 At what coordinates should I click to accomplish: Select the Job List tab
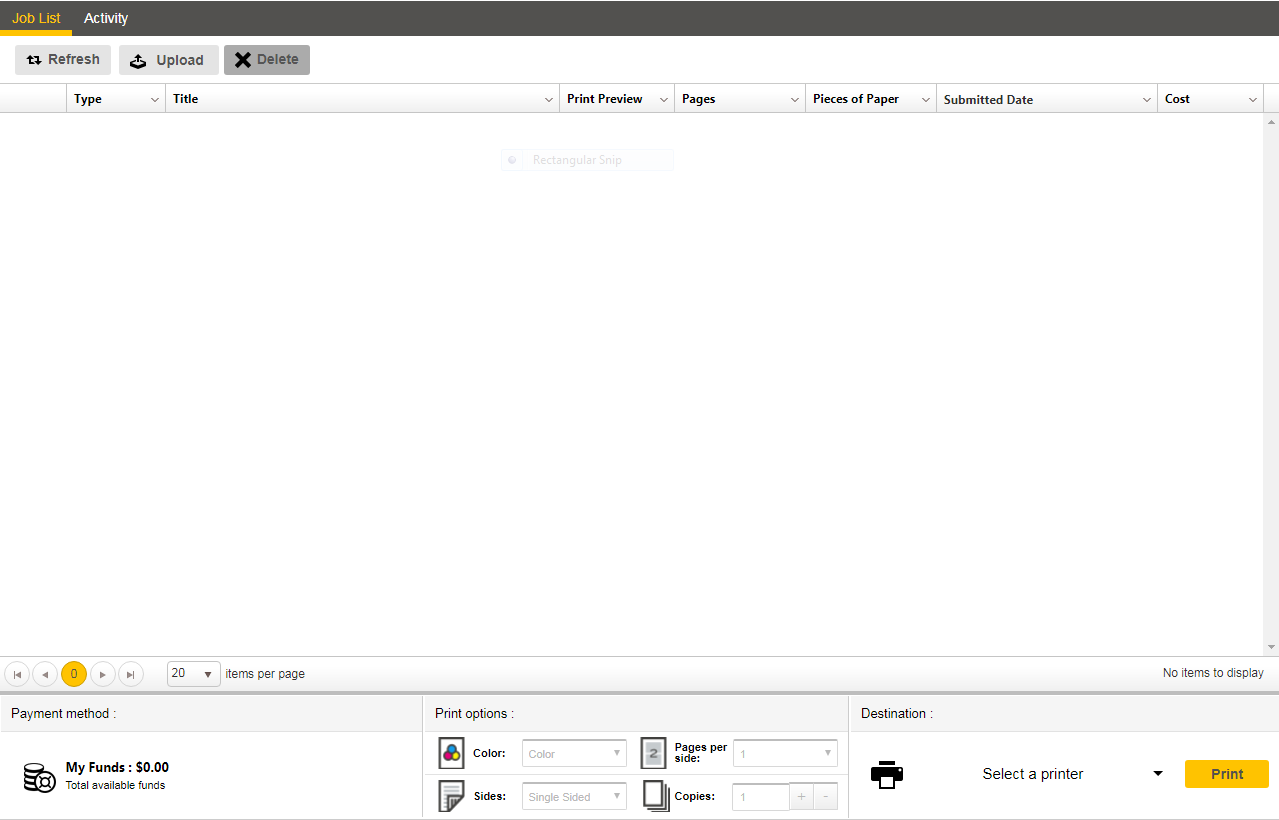tap(36, 18)
